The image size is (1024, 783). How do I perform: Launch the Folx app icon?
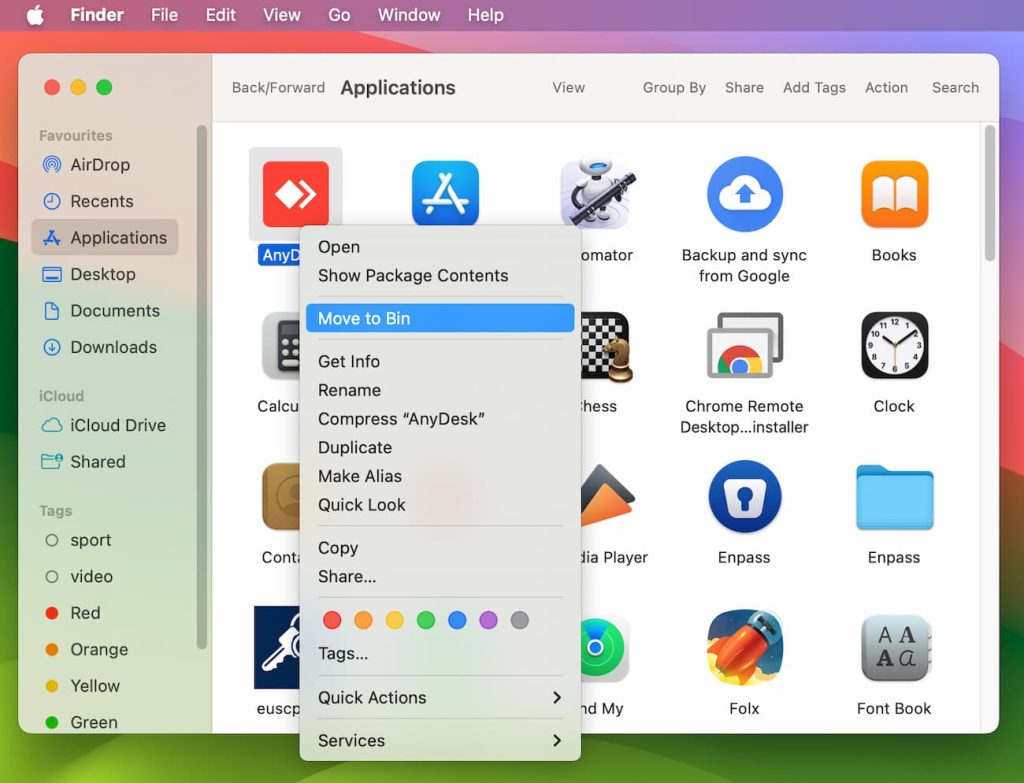point(744,648)
